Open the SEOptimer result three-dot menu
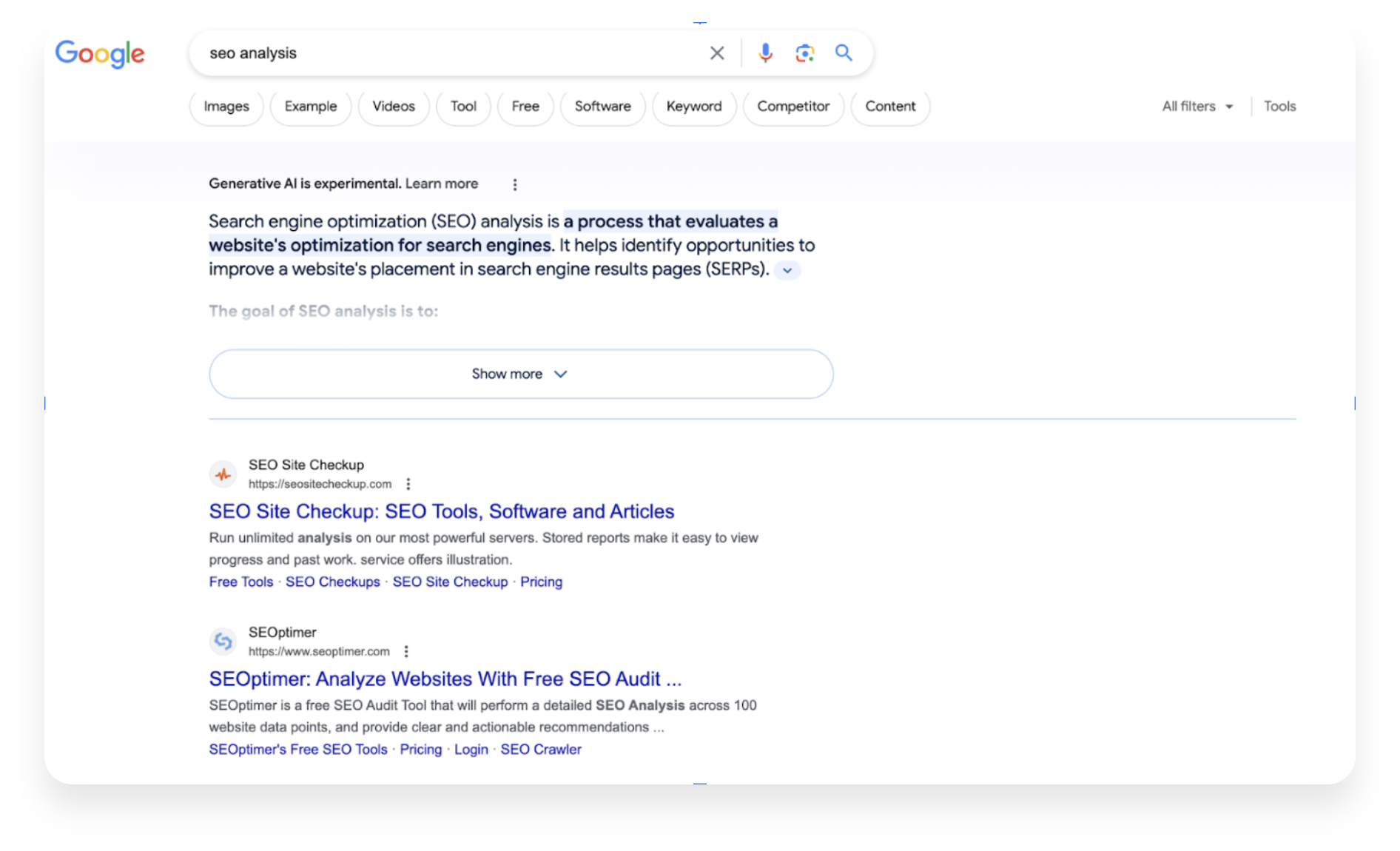Viewport: 1400px width, 851px height. click(406, 651)
